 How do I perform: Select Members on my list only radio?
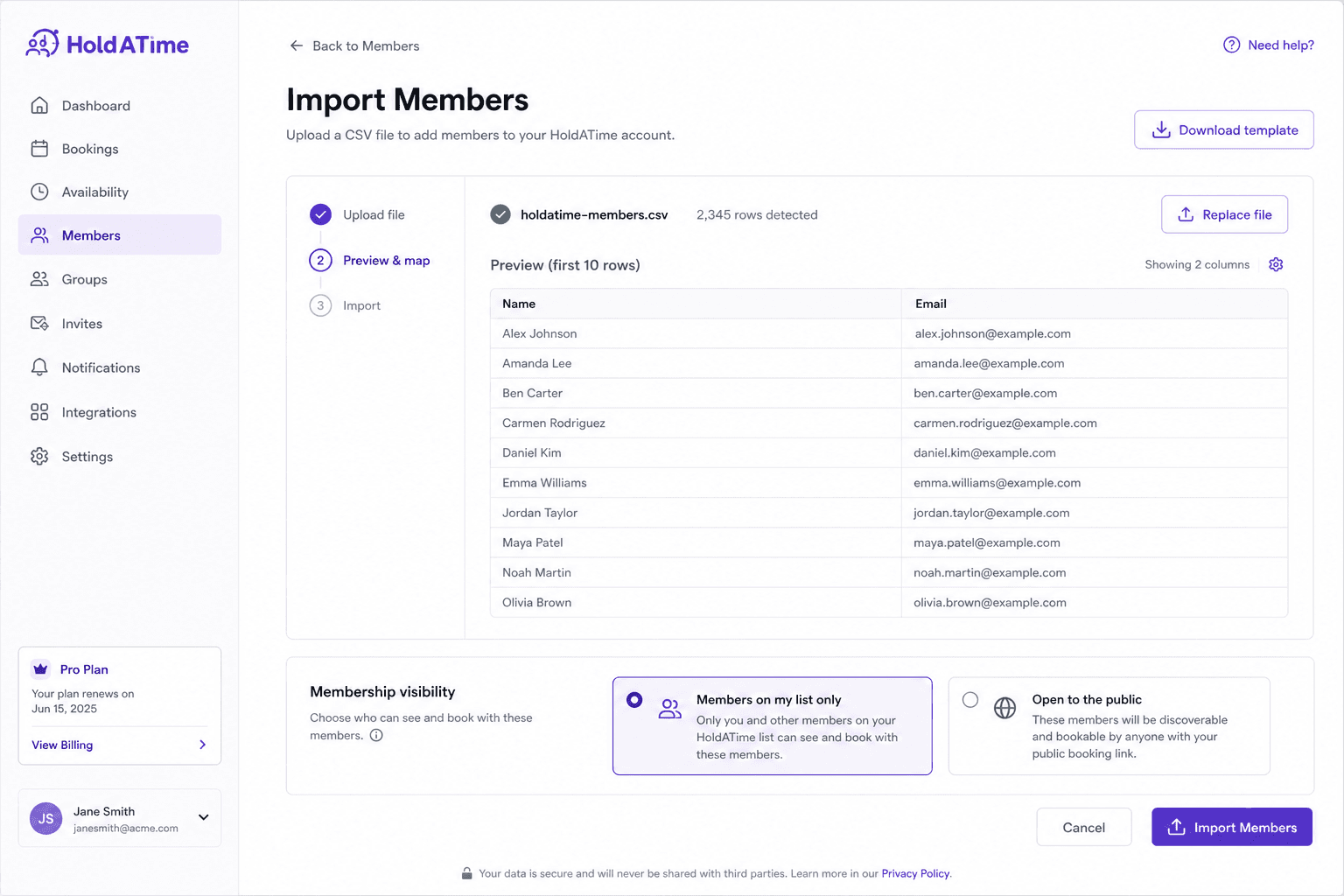click(x=634, y=700)
